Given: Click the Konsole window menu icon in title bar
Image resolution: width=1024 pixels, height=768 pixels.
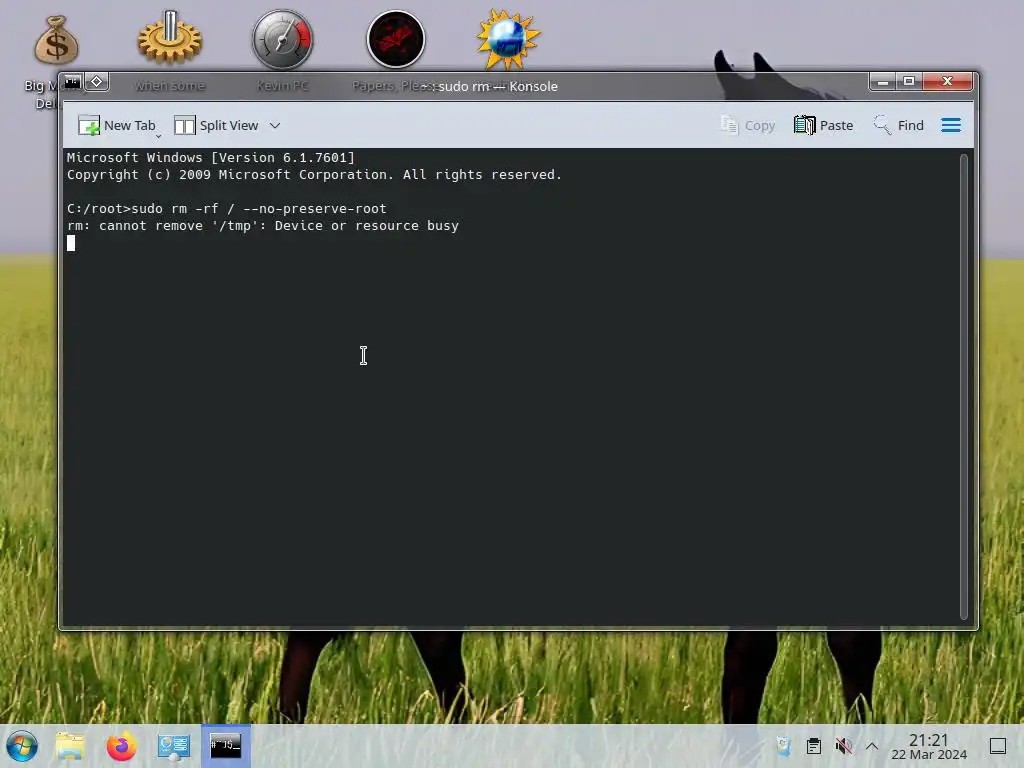Looking at the screenshot, I should (x=72, y=82).
